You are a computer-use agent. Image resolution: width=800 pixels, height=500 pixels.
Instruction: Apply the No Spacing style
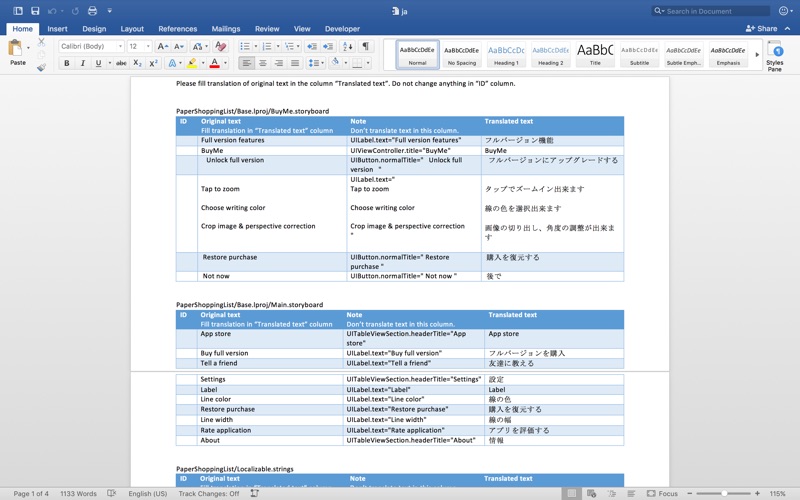click(x=462, y=55)
